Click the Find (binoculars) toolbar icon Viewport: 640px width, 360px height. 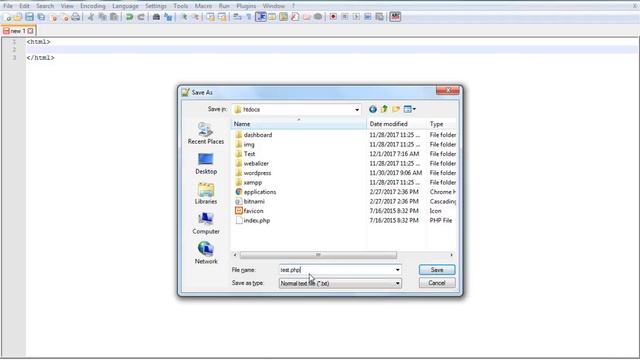click(x=156, y=17)
